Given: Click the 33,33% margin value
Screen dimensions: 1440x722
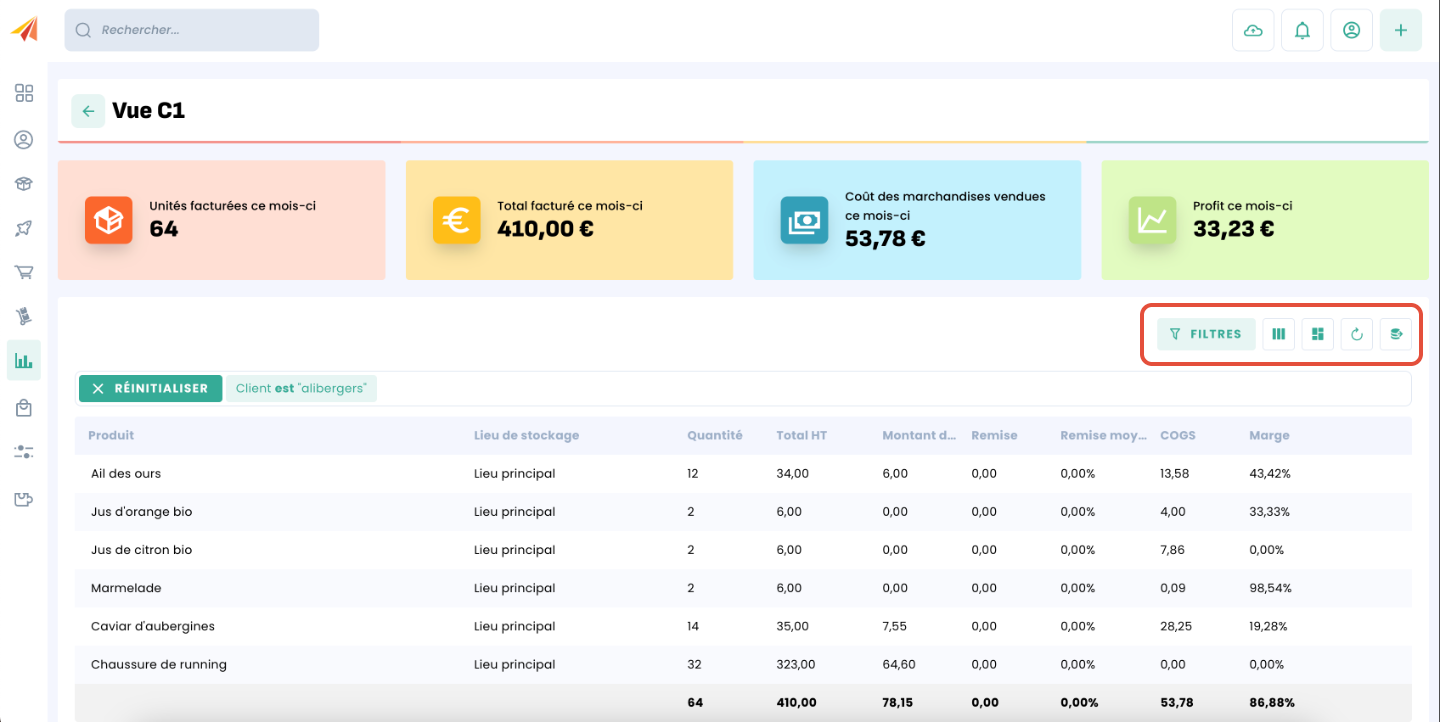Looking at the screenshot, I should coord(1270,511).
